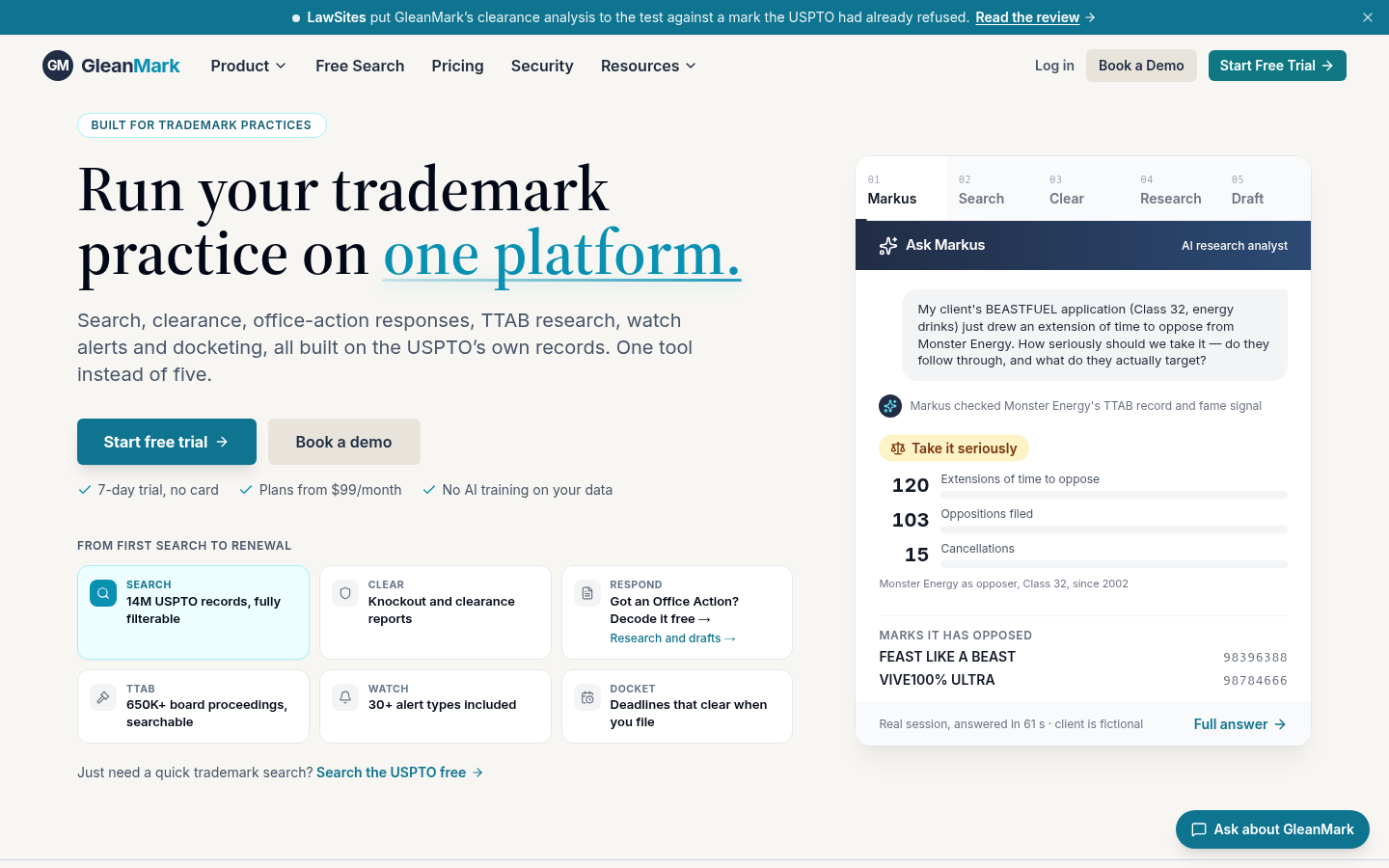Open the Full answer link
The image size is (1389, 868).
[1239, 724]
